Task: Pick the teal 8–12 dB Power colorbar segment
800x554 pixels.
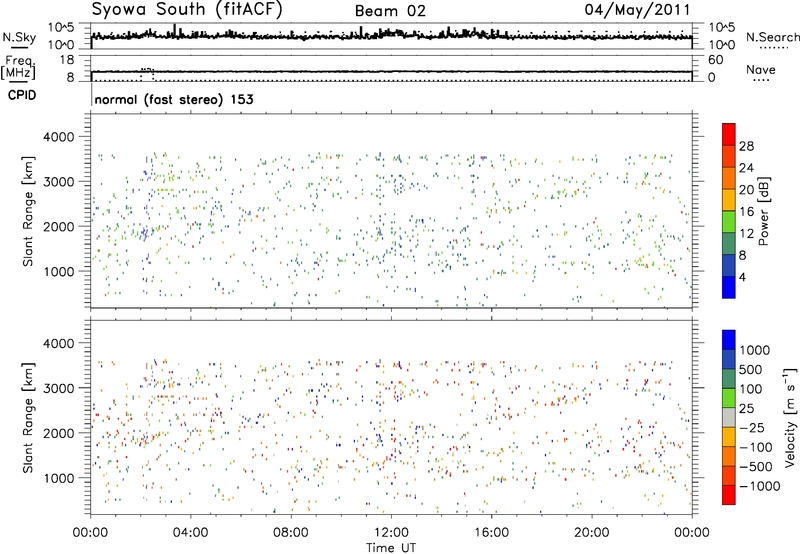Action: click(729, 244)
